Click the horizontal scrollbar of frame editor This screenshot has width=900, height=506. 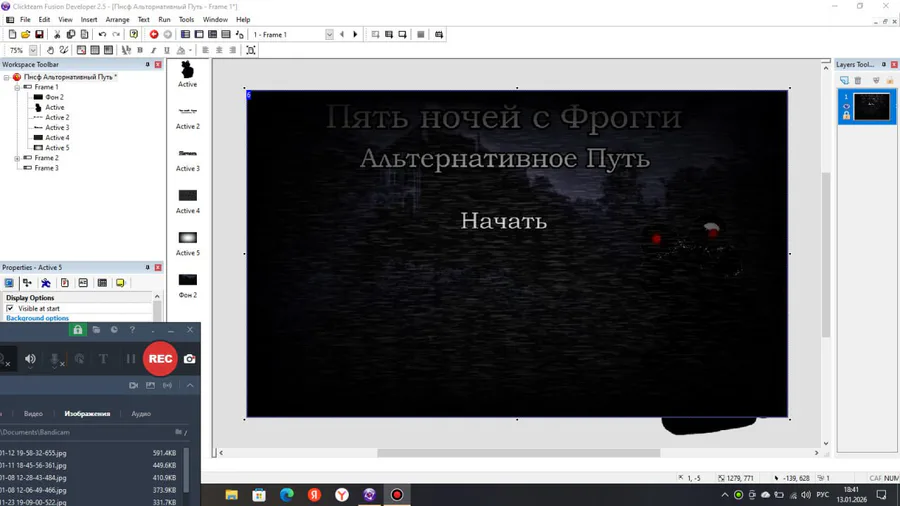coord(518,453)
